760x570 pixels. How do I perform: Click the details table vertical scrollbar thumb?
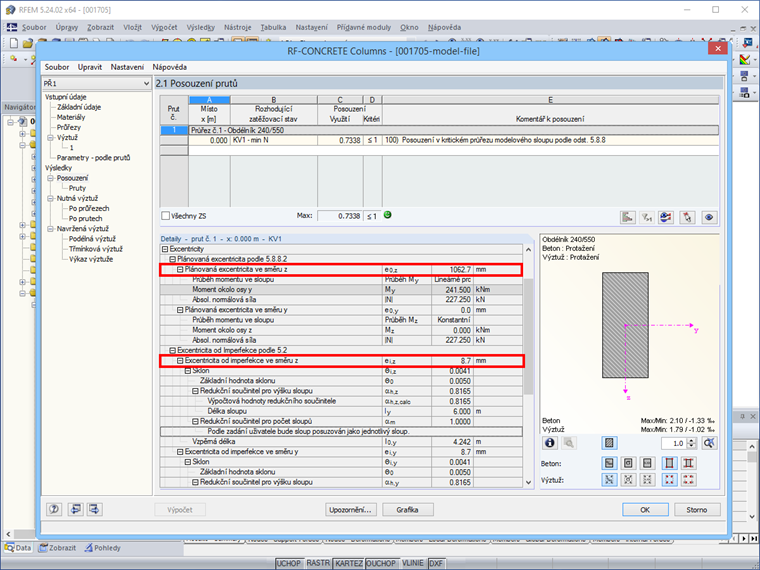tap(528, 334)
